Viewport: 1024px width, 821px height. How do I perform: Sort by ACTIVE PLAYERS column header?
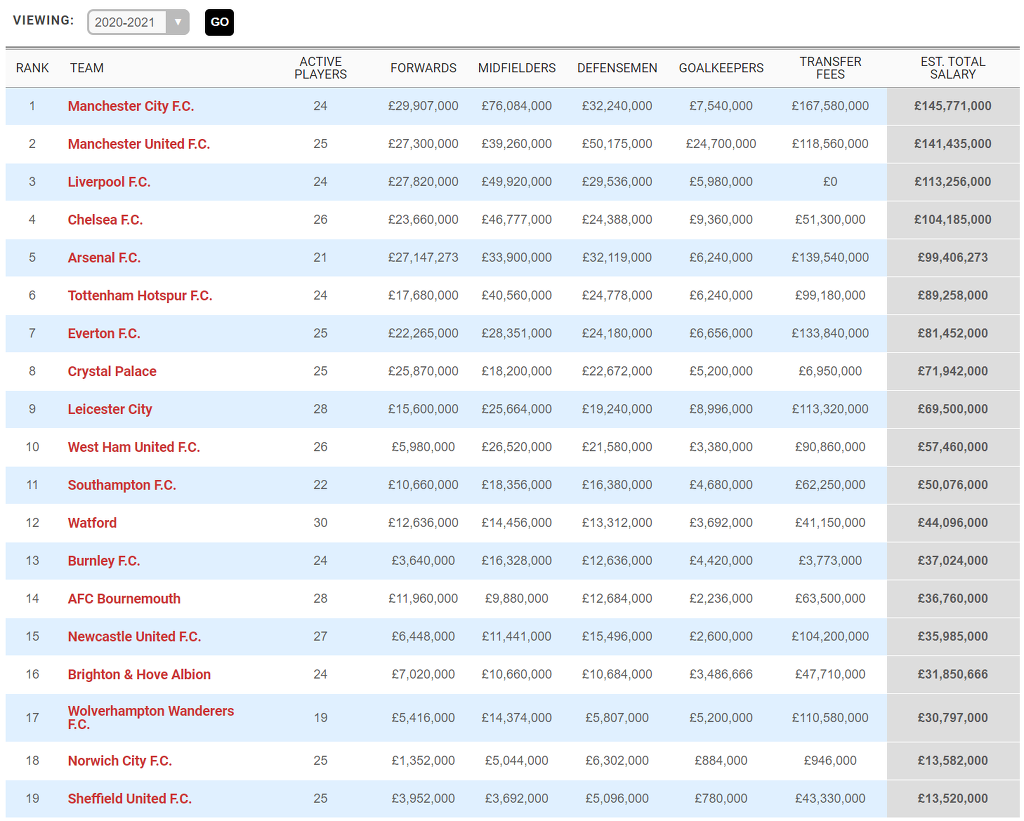click(321, 68)
